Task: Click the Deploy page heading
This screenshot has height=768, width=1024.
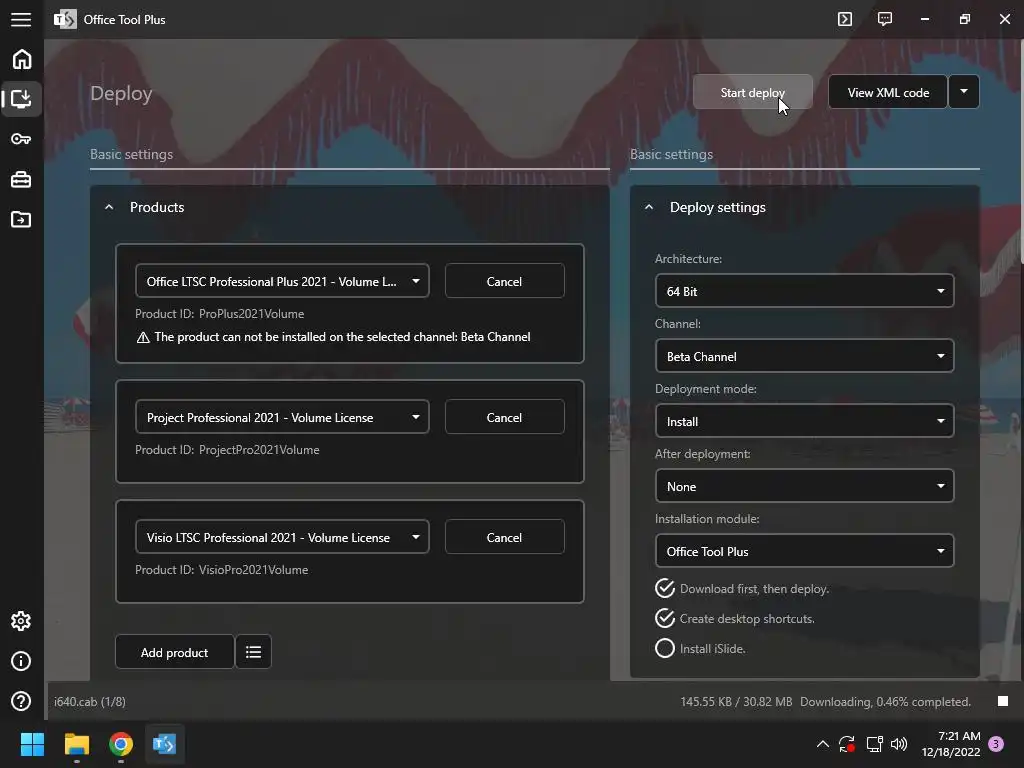Action: tap(121, 93)
